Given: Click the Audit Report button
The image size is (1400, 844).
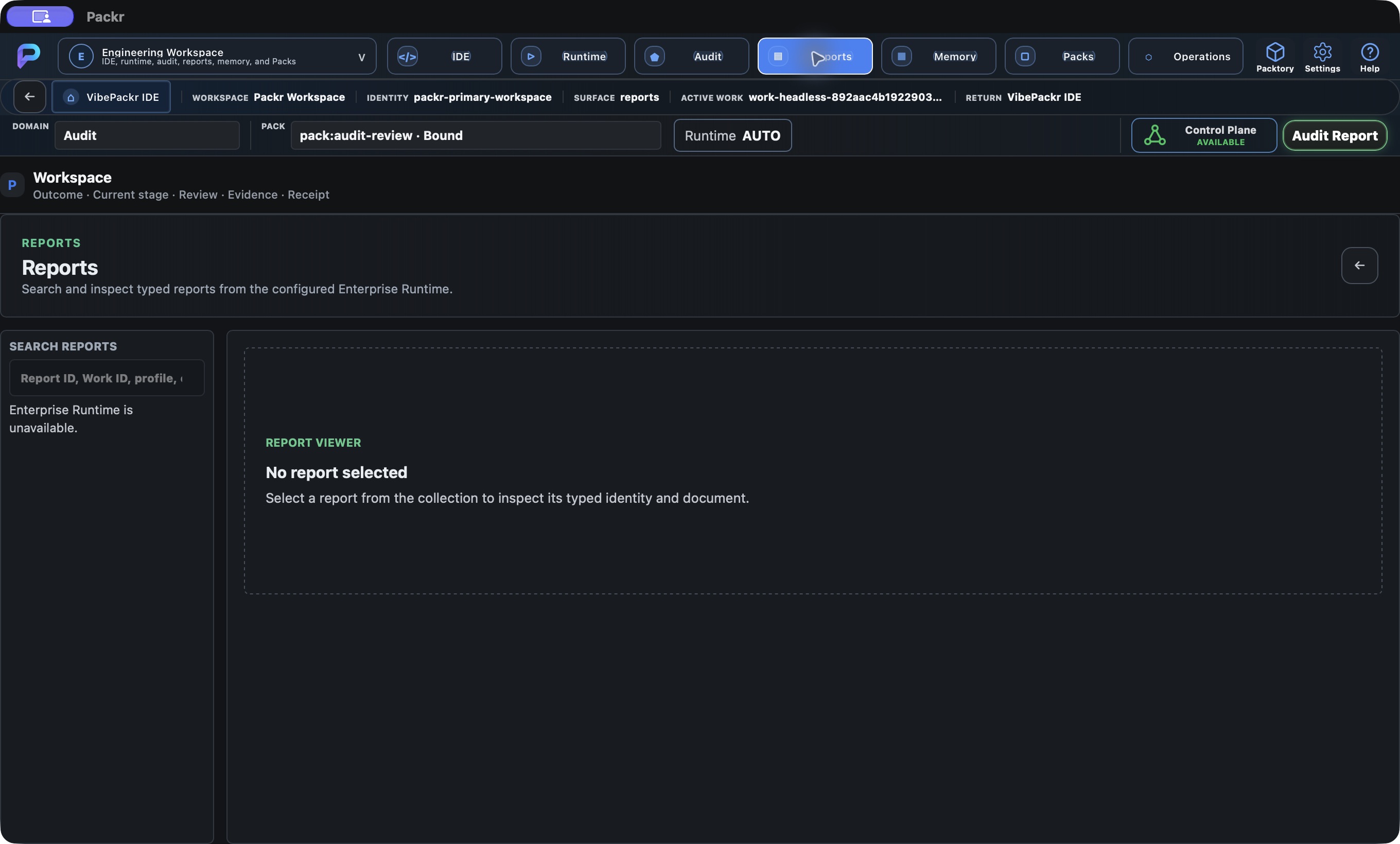Looking at the screenshot, I should pyautogui.click(x=1335, y=135).
